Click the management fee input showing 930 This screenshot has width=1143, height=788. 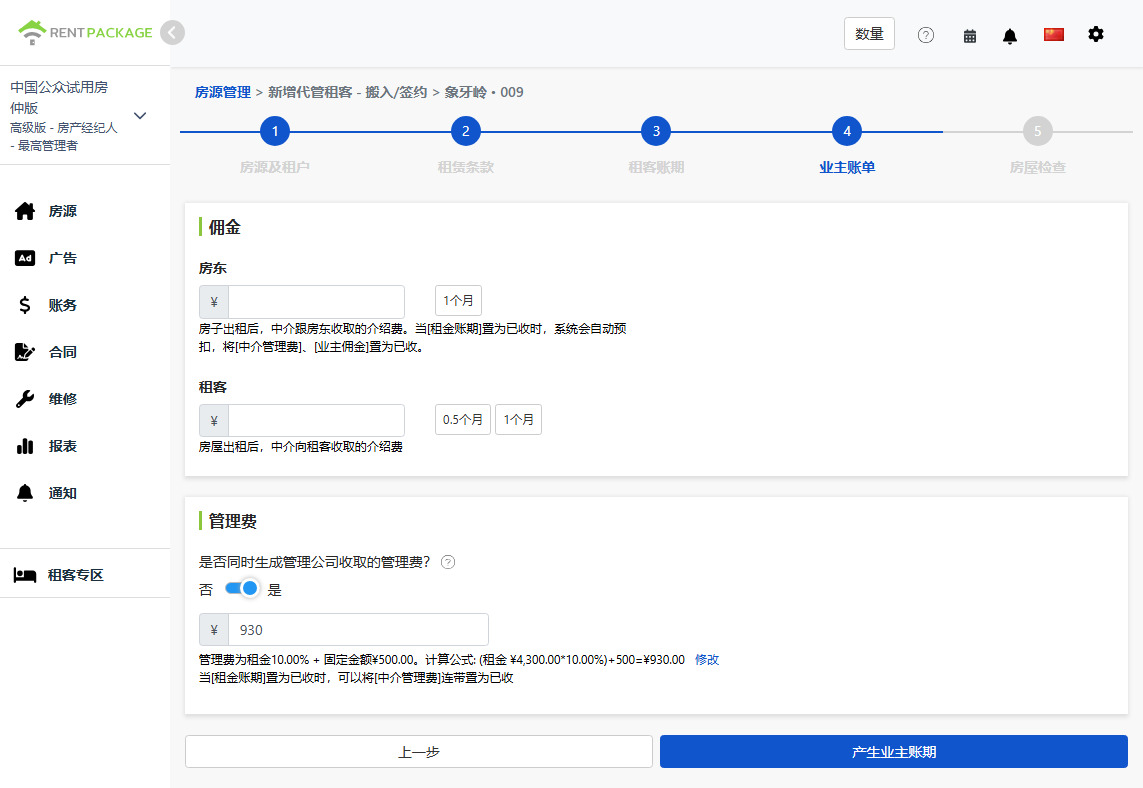click(x=358, y=630)
